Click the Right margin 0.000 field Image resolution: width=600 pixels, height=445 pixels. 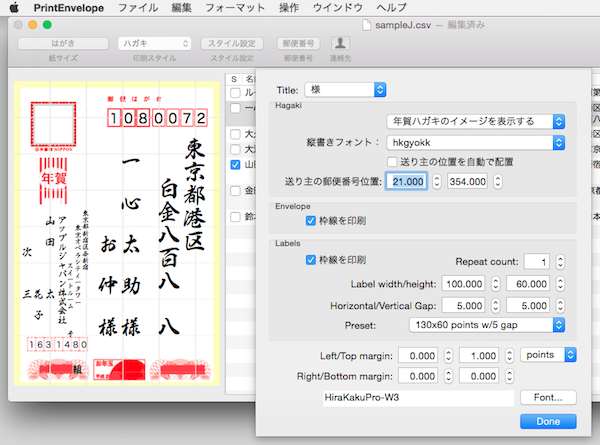pyautogui.click(x=418, y=376)
